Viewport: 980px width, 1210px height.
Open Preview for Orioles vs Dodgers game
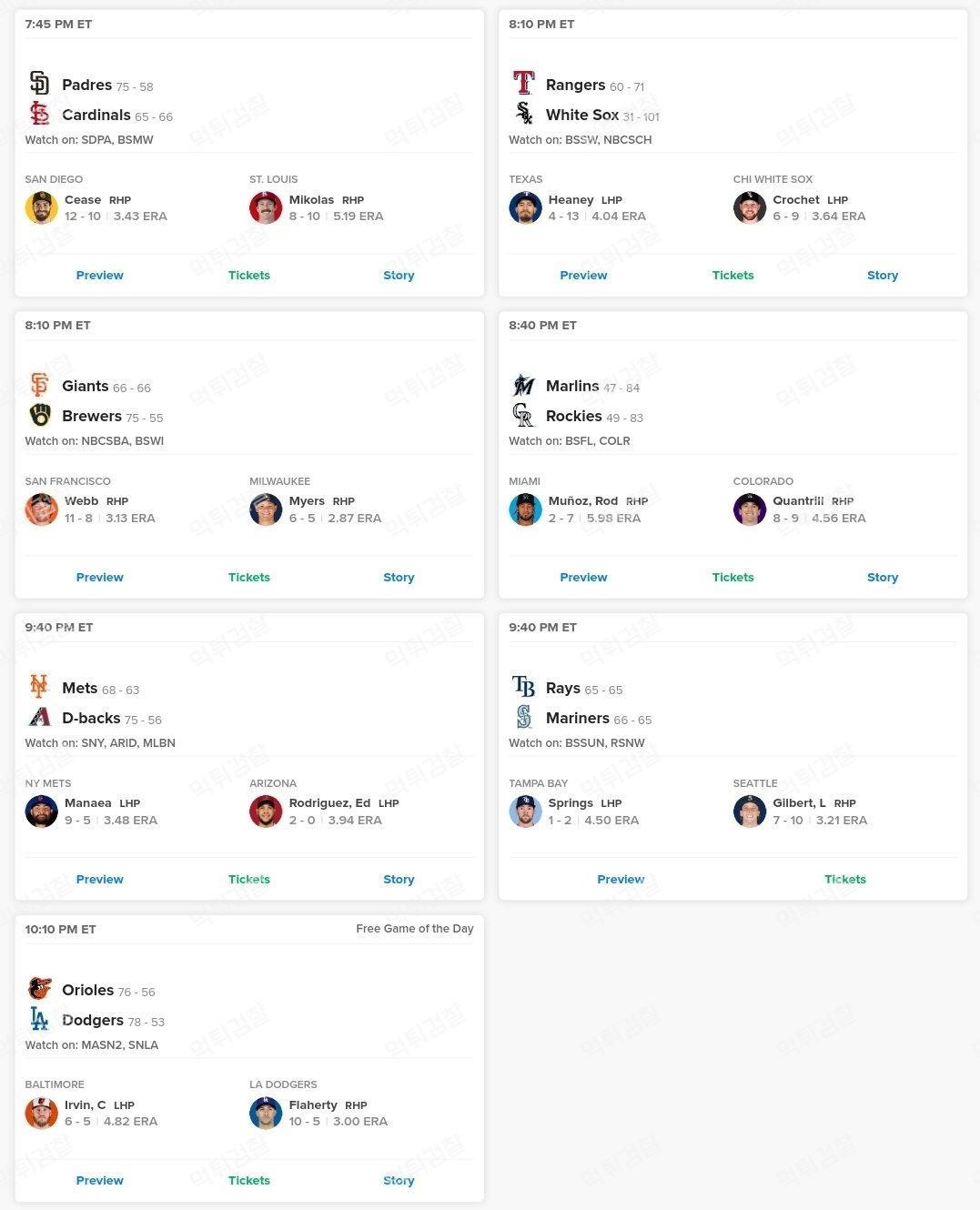coord(99,1180)
